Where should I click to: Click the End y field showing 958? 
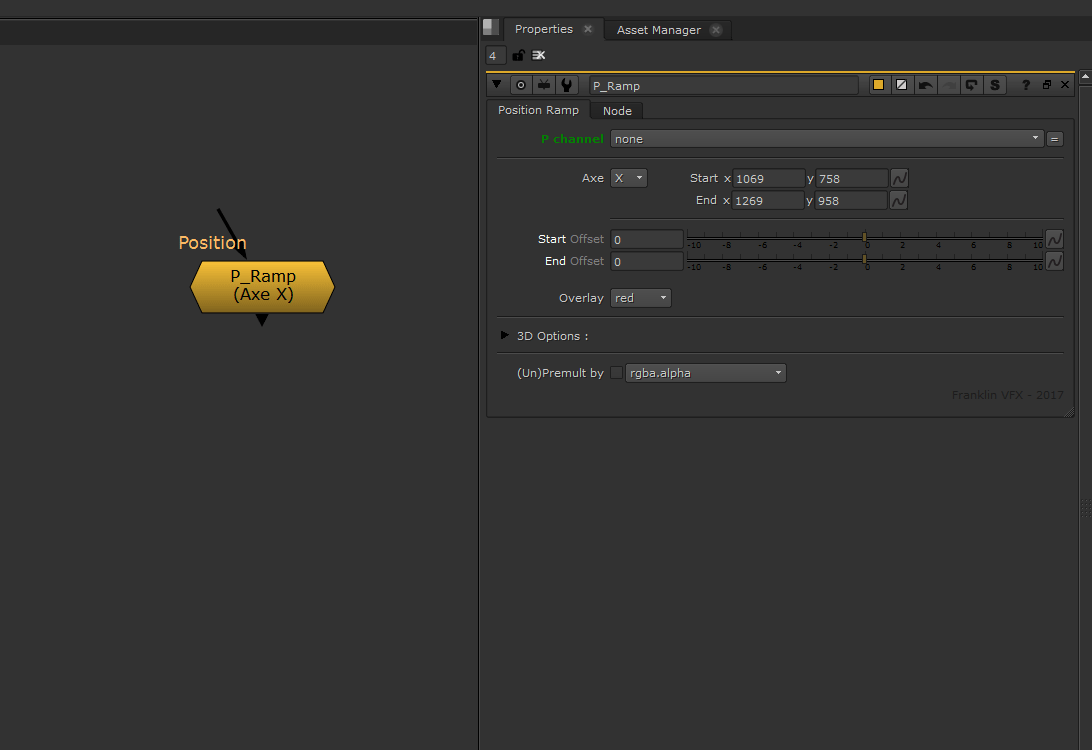pyautogui.click(x=851, y=201)
